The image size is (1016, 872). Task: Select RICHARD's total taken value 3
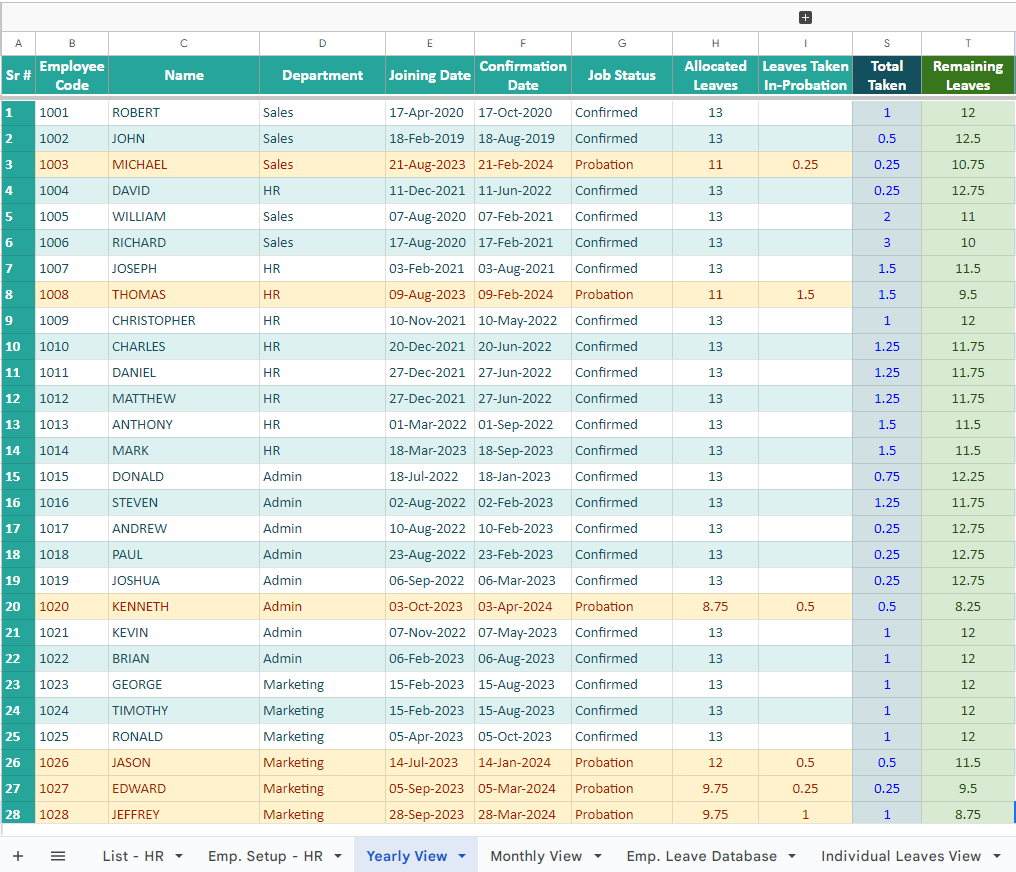point(886,242)
